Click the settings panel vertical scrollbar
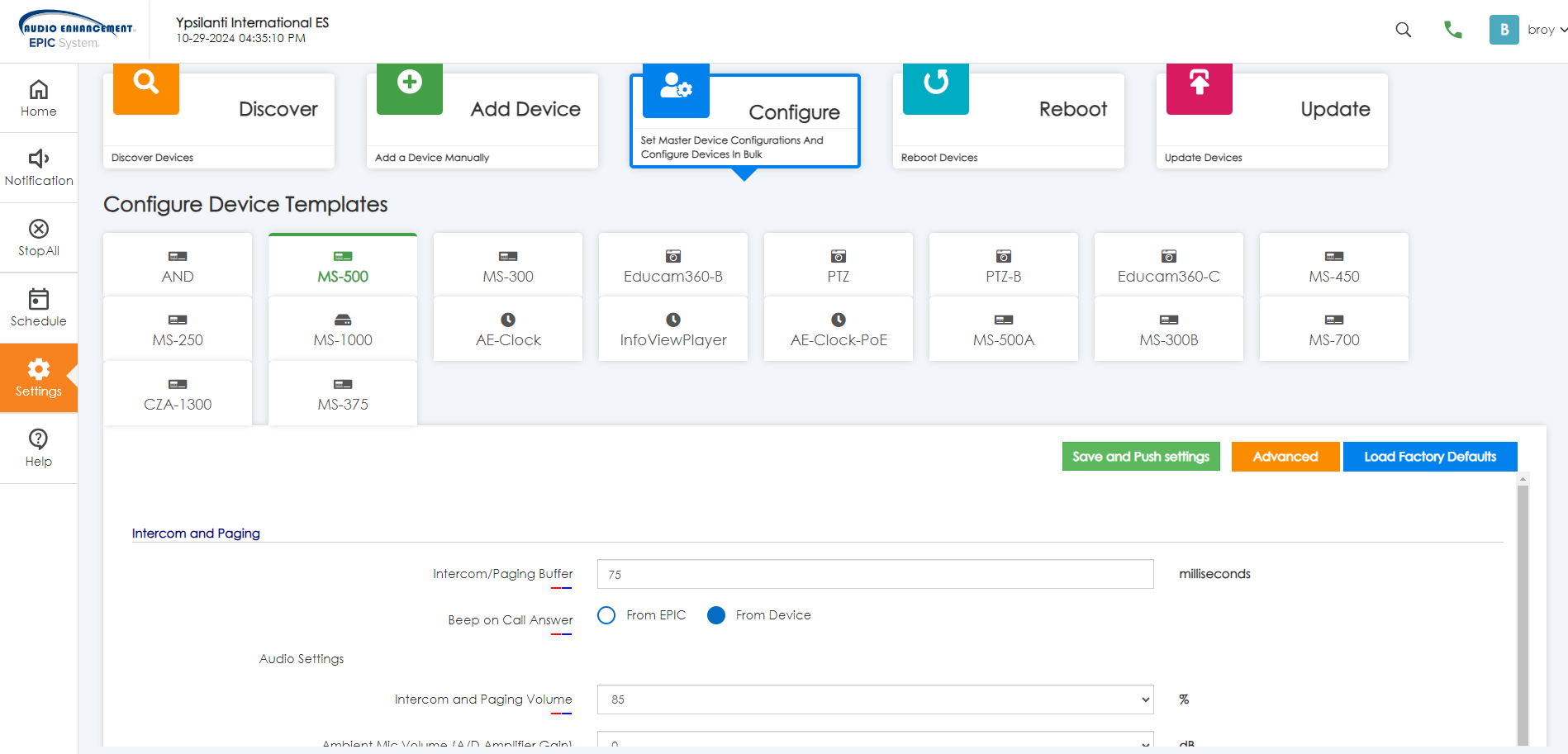Viewport: 1568px width, 754px height. point(1523,611)
